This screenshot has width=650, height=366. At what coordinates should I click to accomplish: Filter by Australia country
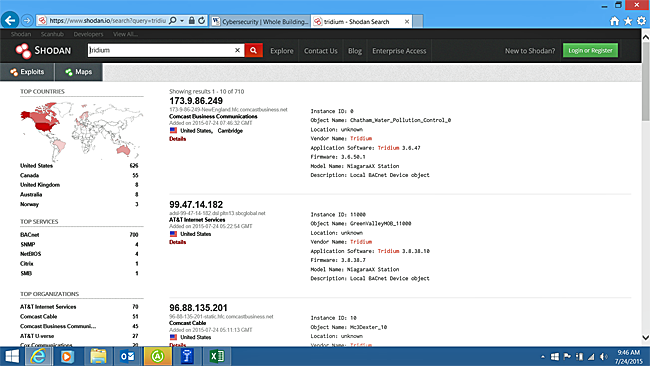coord(31,194)
